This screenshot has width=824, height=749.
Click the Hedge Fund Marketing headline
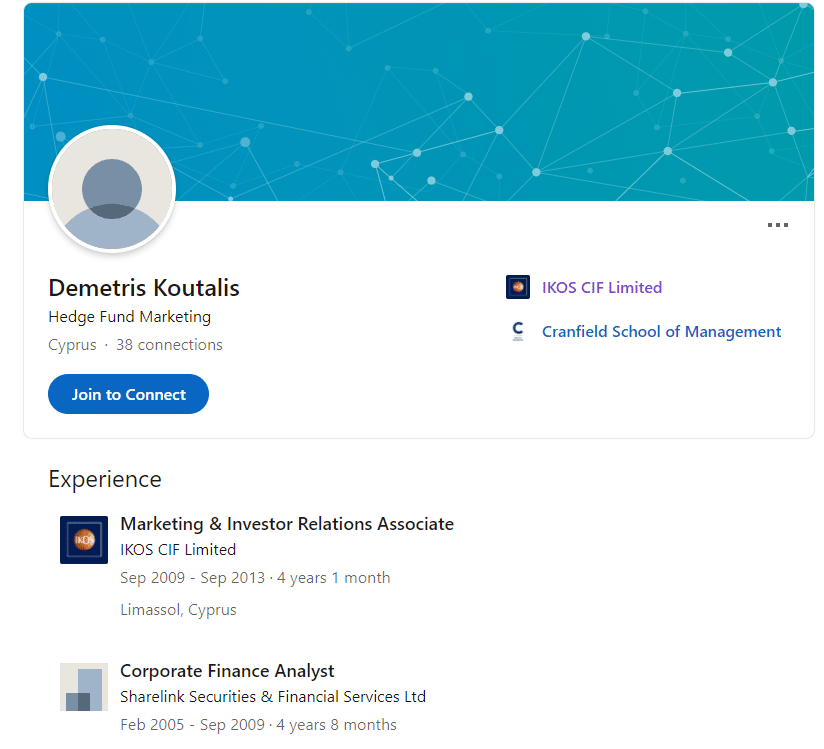(130, 317)
